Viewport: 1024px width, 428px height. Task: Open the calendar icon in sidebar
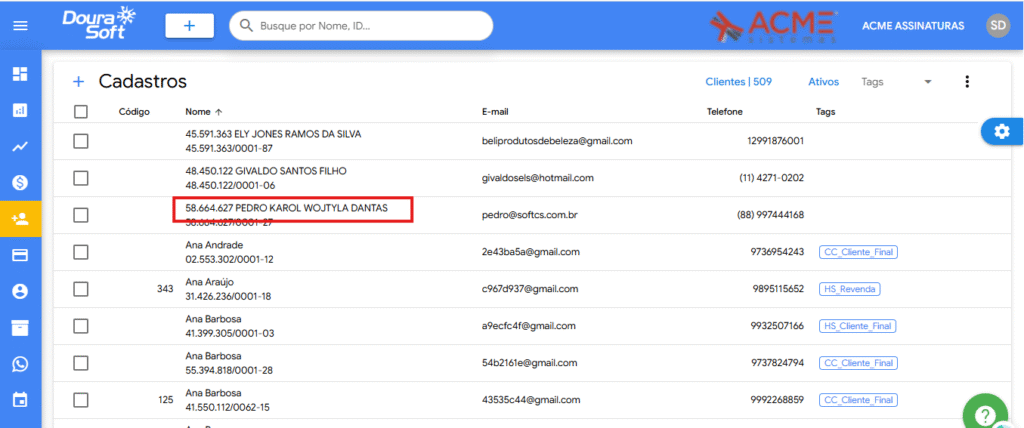tap(20, 400)
